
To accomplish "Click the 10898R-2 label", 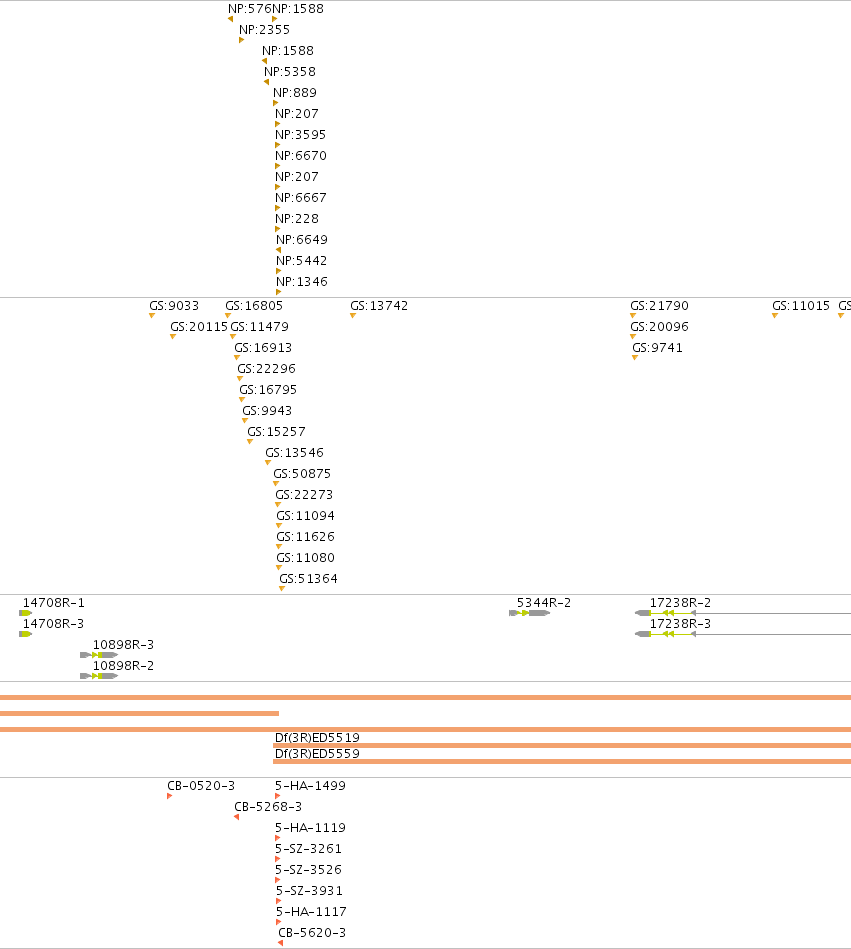I will coord(123,666).
